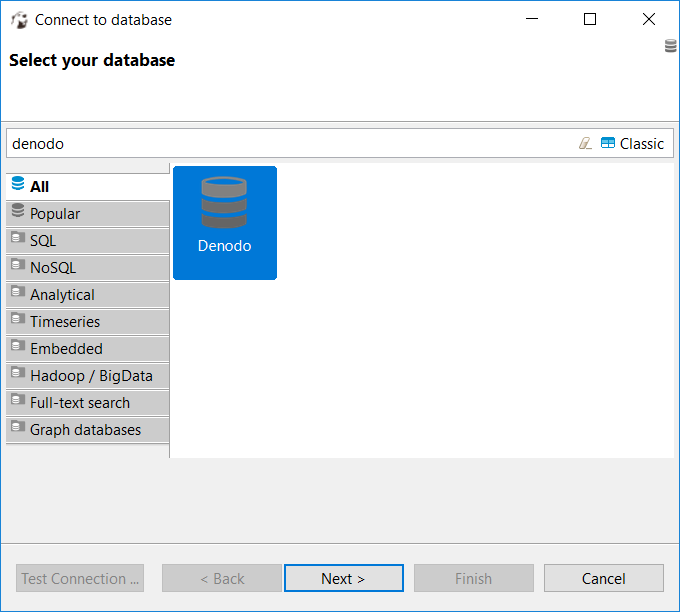Open the NoSQL category tab
Screen dimensions: 680x612
88,267
